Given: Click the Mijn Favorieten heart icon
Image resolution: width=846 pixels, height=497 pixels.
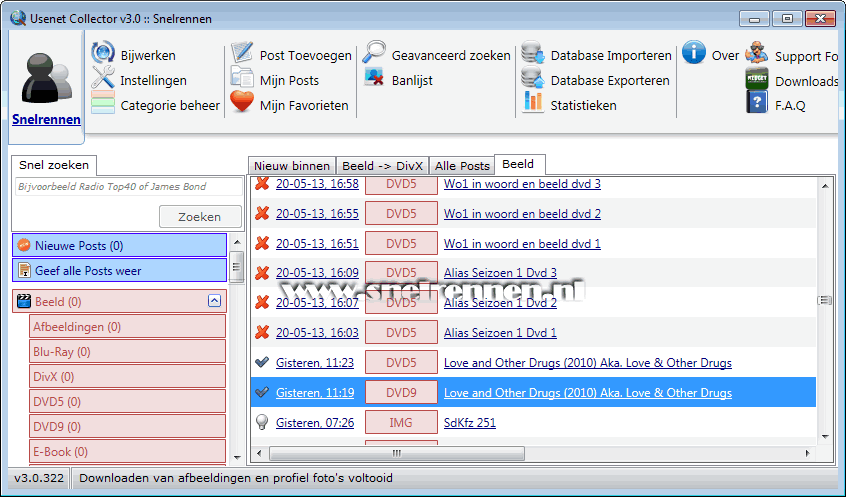Looking at the screenshot, I should 242,102.
